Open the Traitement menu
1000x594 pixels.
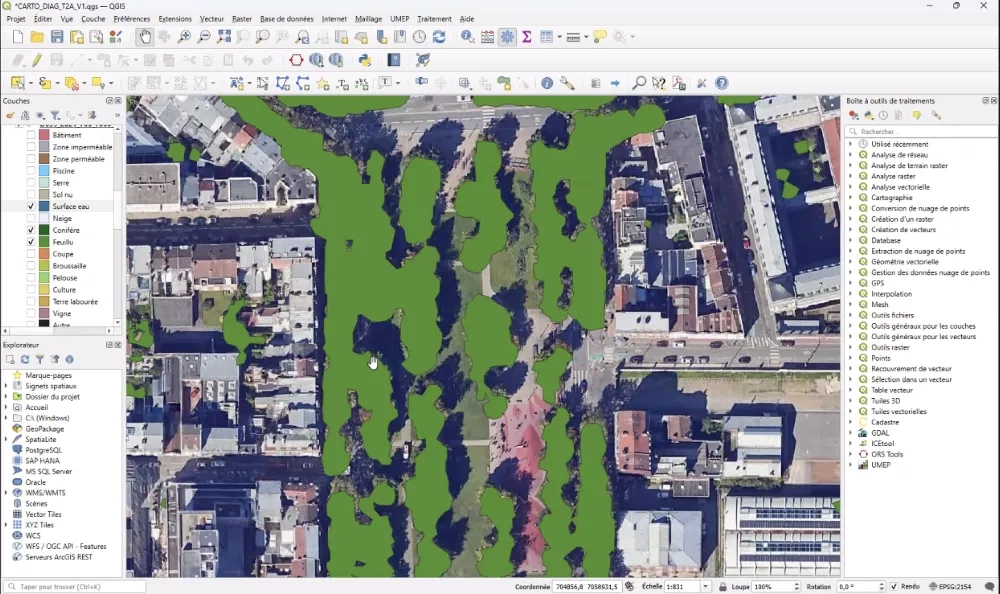click(x=434, y=19)
